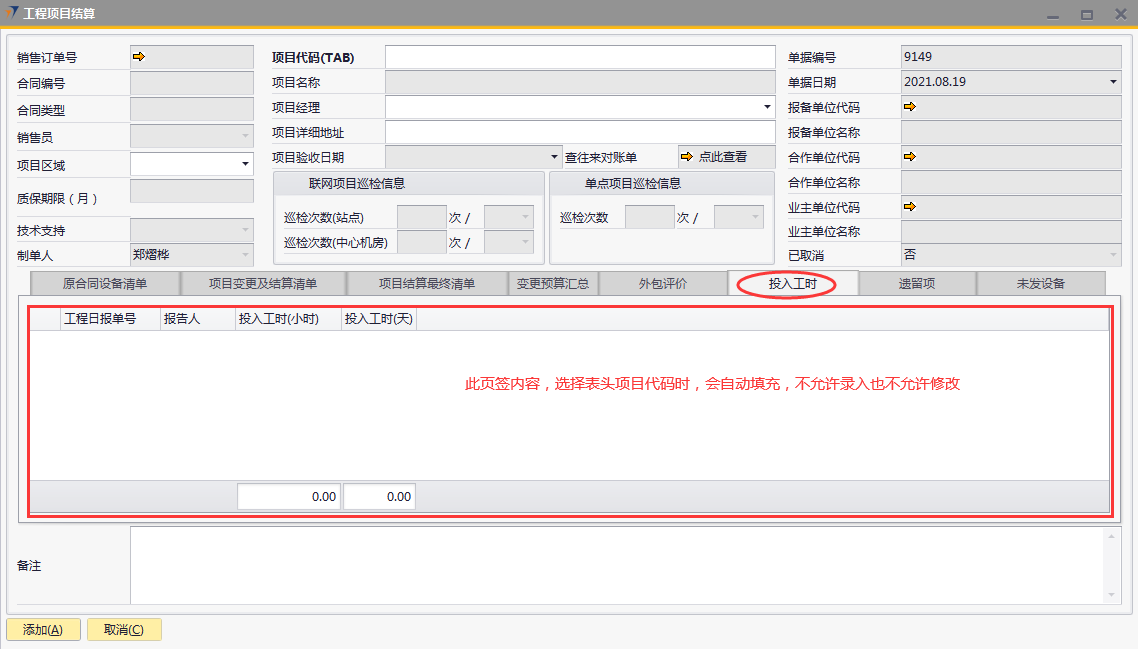Expand the 项目经理 dropdown

tap(767, 107)
